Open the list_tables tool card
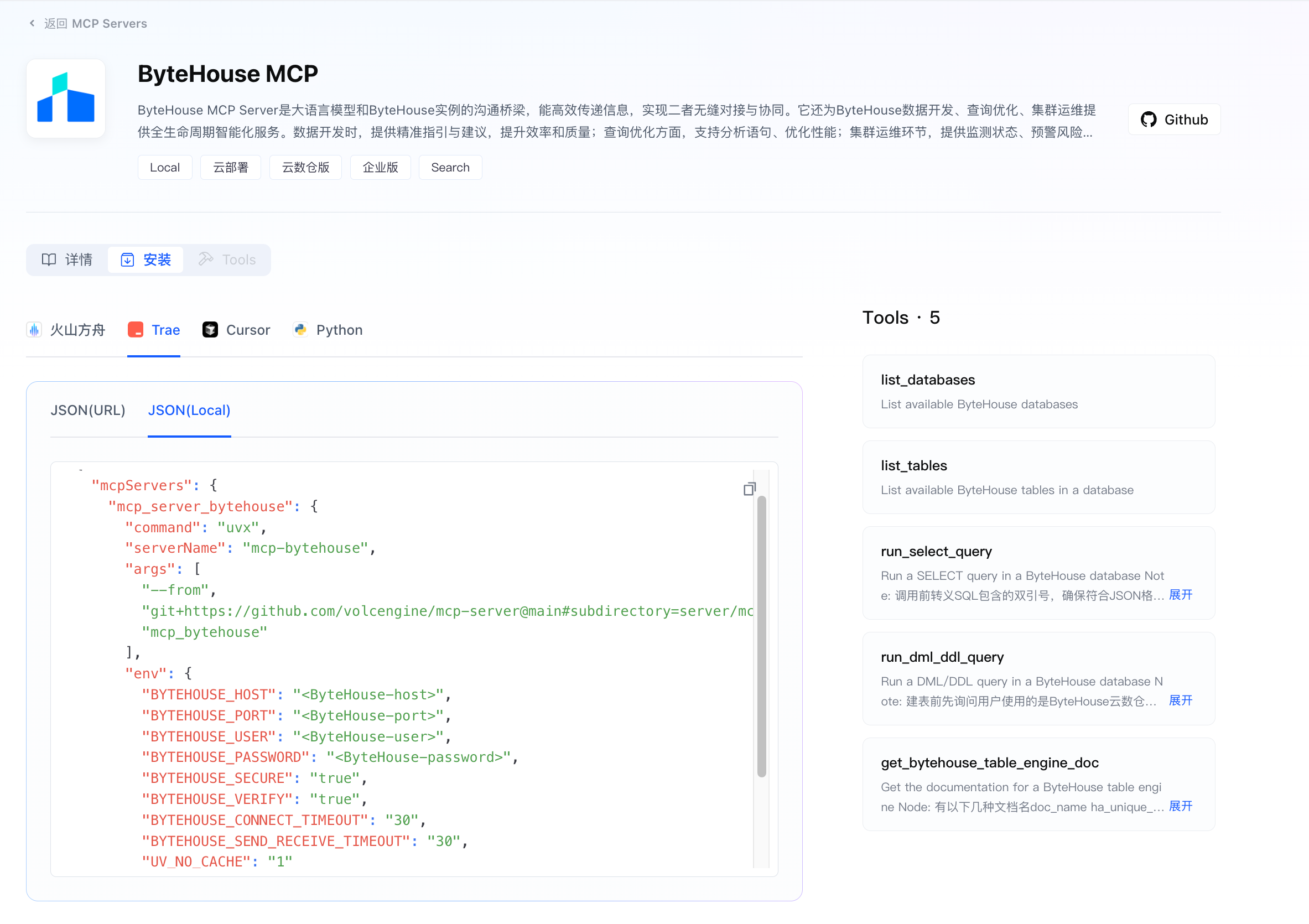Screen dimensions: 1309x924 (1038, 476)
